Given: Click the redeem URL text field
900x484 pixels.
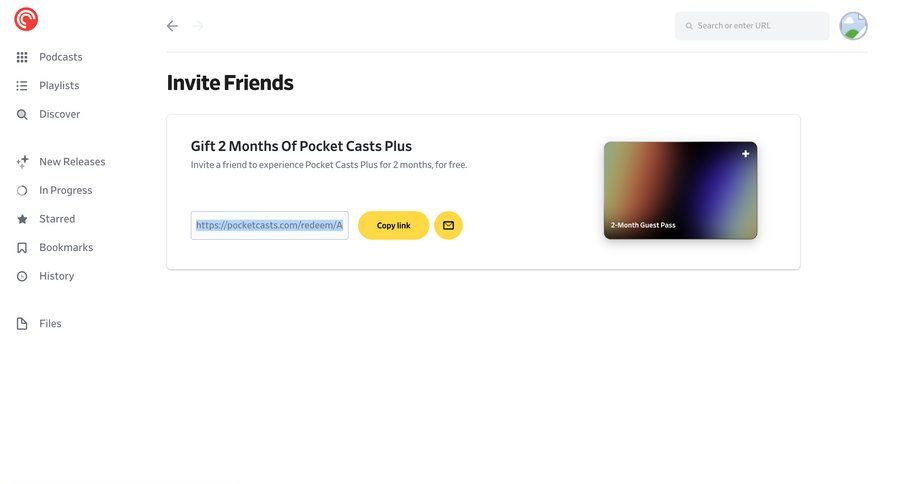Looking at the screenshot, I should [x=269, y=225].
